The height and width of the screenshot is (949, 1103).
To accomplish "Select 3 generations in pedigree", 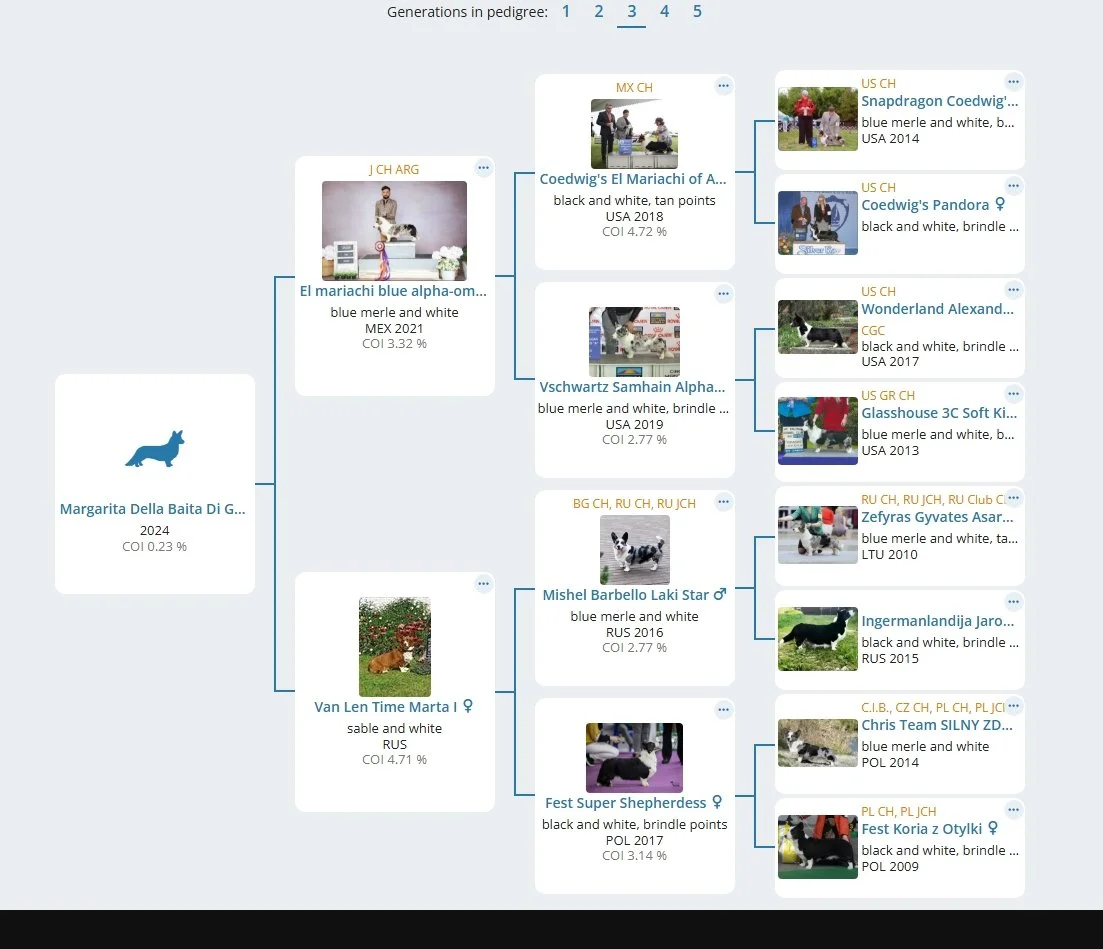I will 632,11.
